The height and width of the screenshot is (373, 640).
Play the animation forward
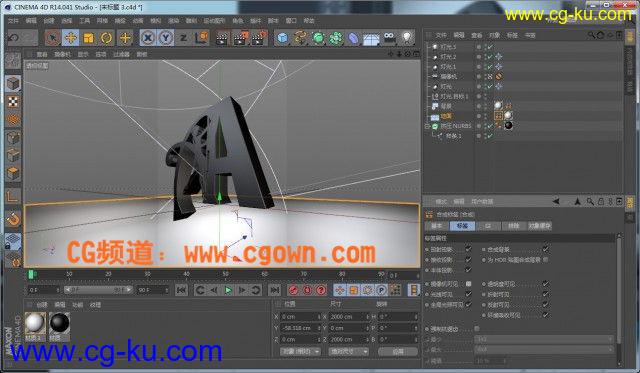pos(228,290)
